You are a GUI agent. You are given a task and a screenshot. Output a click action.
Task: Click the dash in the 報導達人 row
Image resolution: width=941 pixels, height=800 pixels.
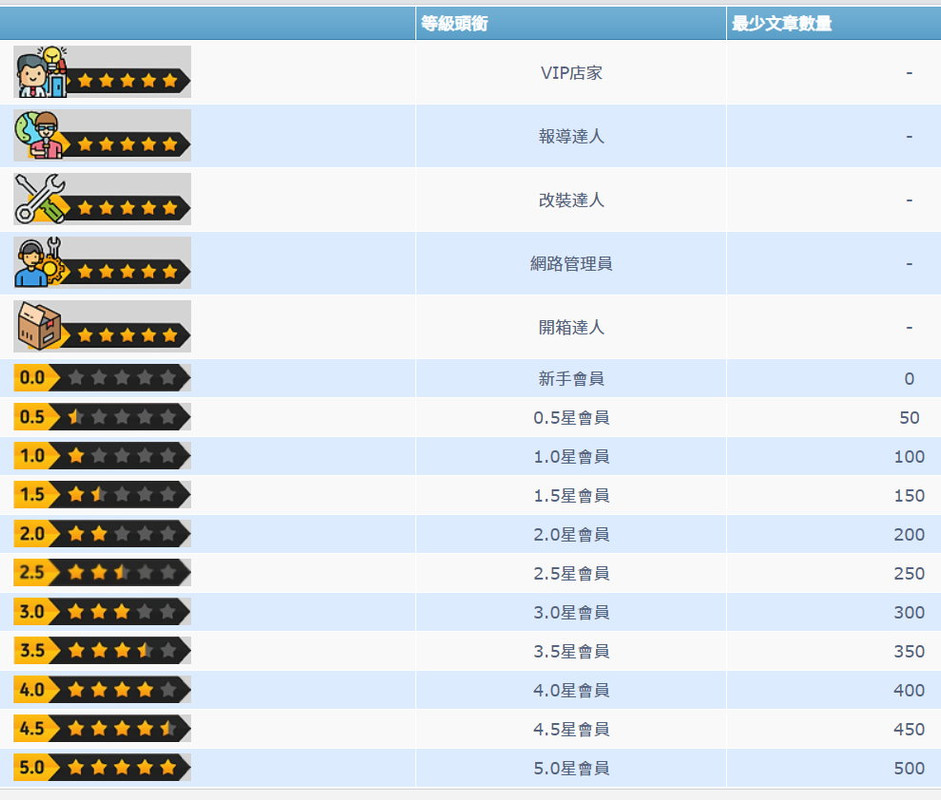909,137
